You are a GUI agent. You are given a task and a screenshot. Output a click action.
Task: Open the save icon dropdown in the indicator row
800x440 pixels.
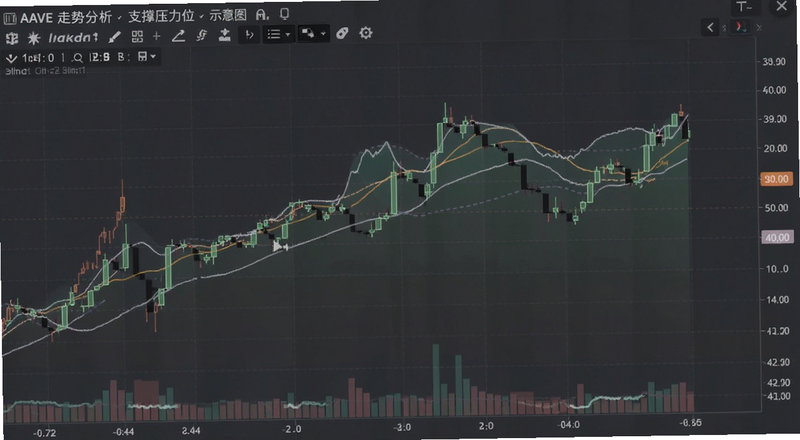click(147, 56)
